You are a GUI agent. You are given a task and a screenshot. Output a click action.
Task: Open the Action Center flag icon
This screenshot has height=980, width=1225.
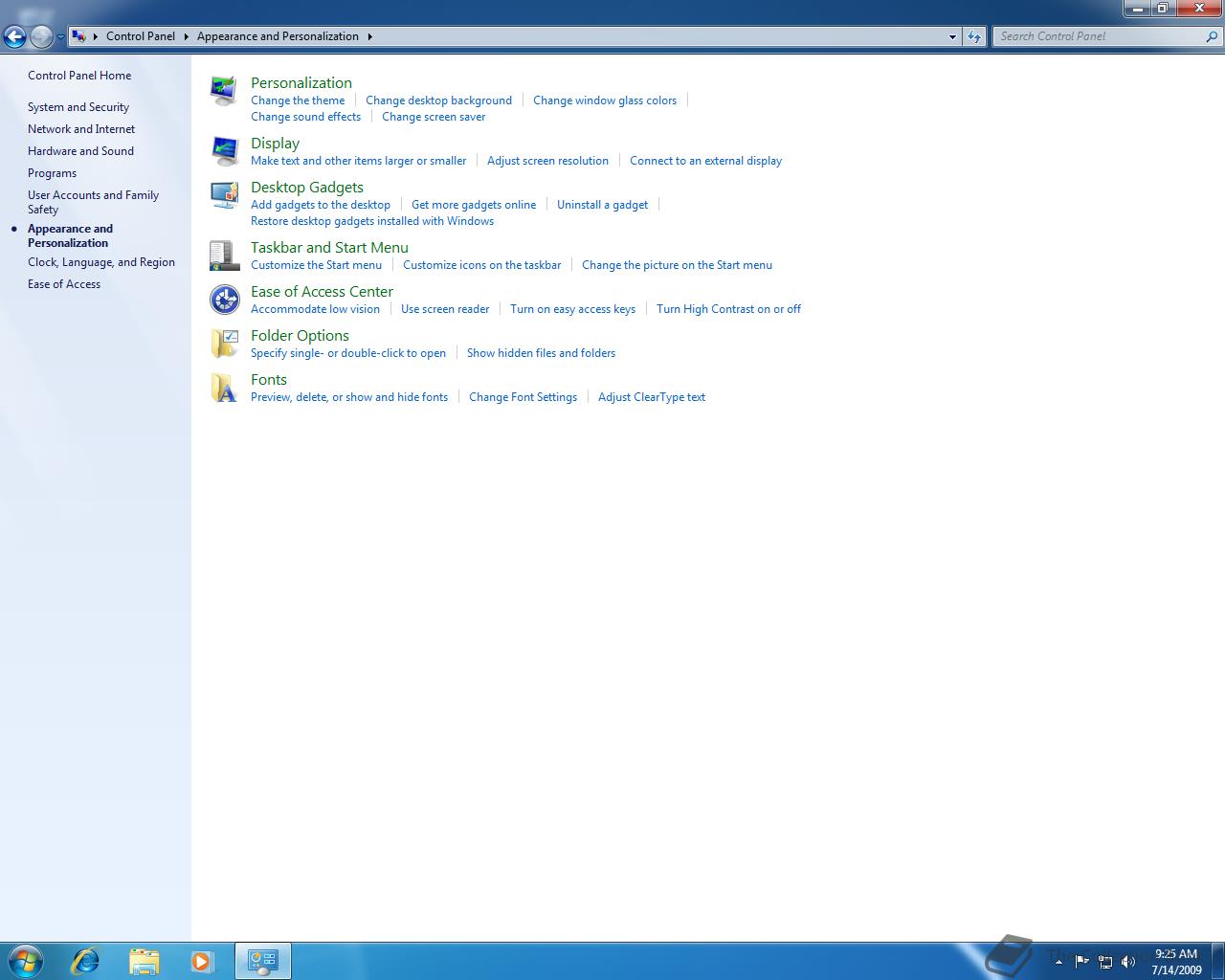coord(1082,961)
